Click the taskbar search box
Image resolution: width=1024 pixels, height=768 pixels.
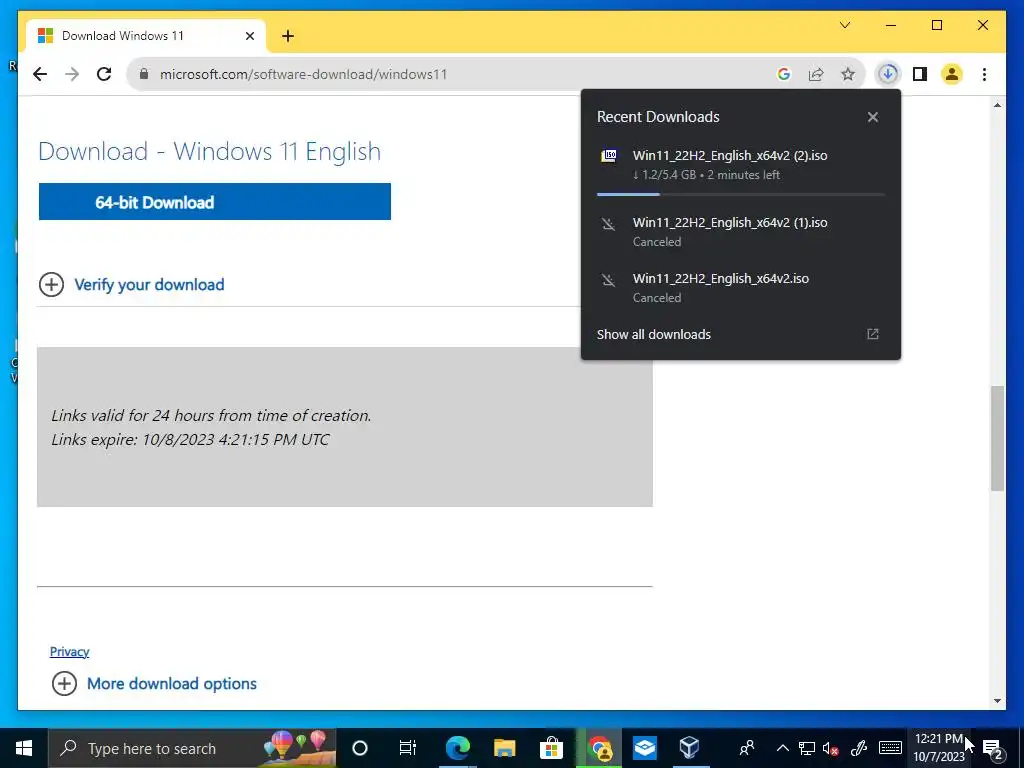click(x=193, y=748)
